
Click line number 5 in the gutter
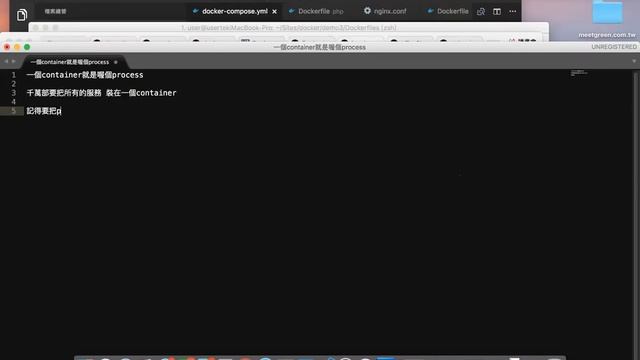point(13,111)
